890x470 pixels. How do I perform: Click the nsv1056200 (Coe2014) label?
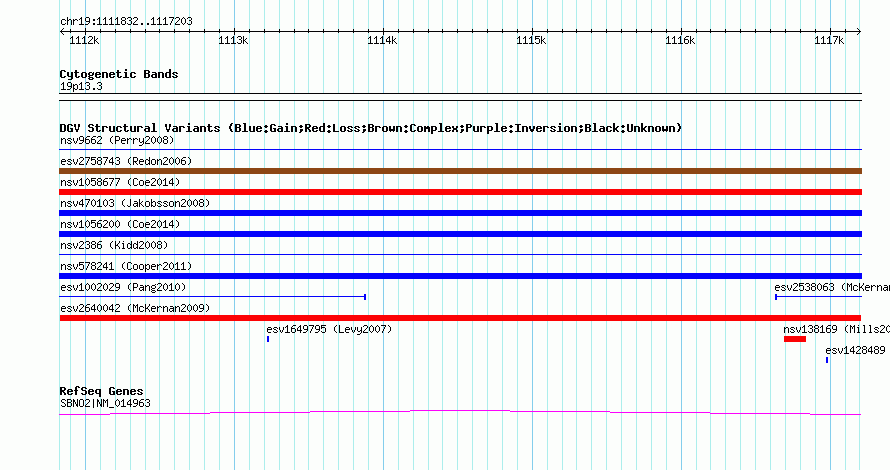tap(120, 224)
